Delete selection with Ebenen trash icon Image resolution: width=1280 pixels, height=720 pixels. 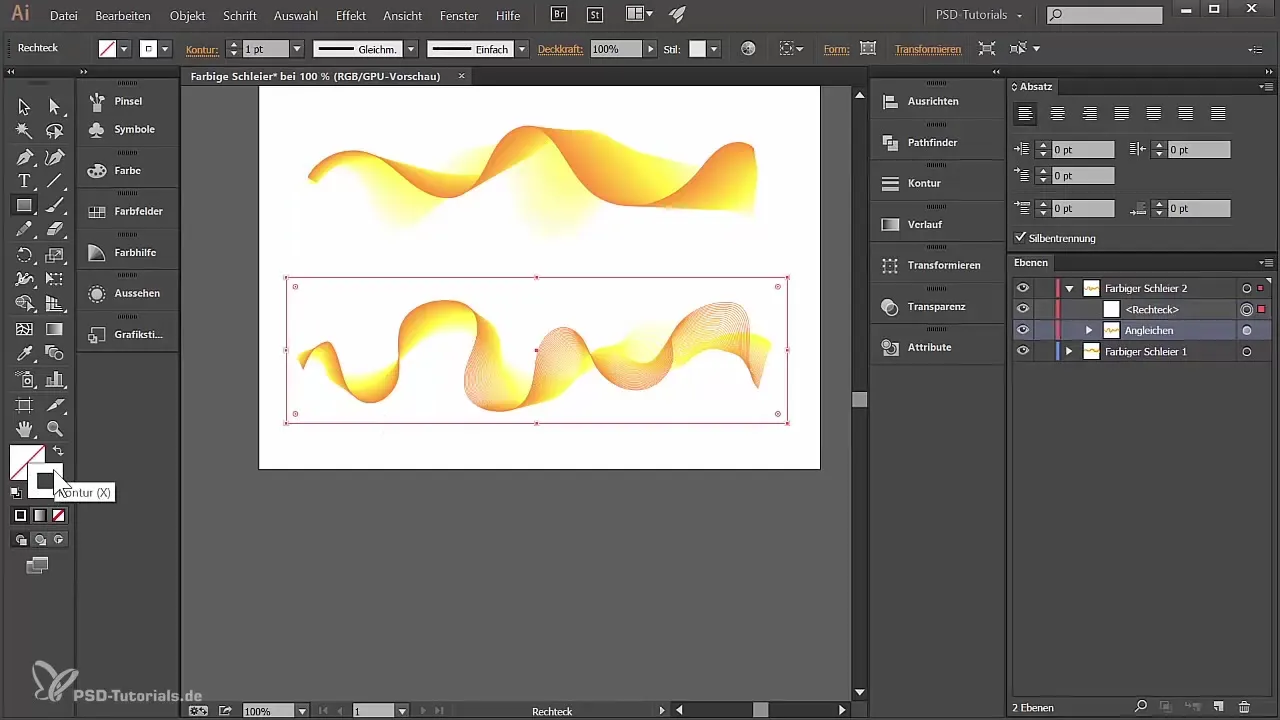click(x=1244, y=707)
